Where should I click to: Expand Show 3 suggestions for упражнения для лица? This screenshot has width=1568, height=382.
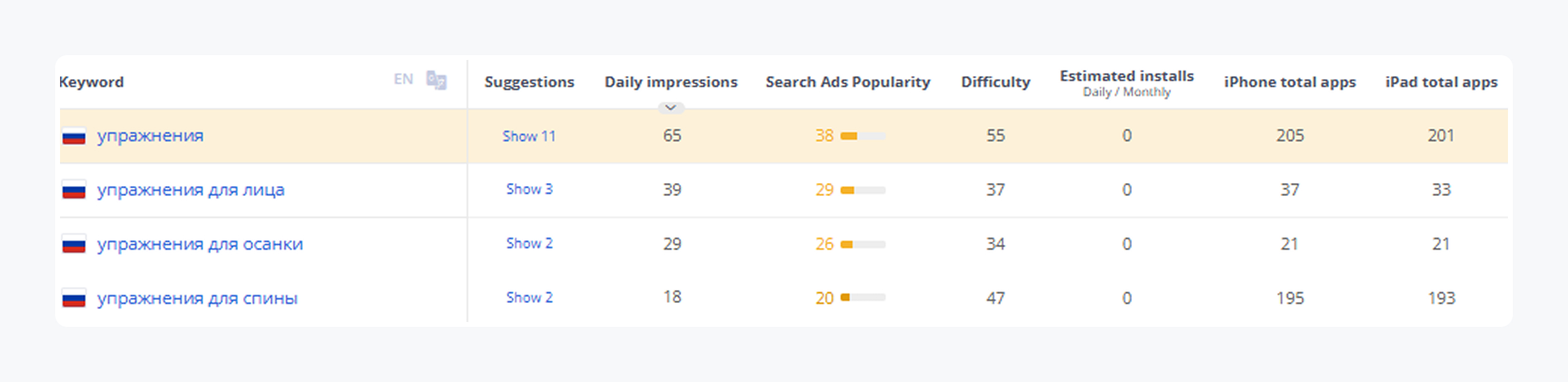pyautogui.click(x=529, y=190)
